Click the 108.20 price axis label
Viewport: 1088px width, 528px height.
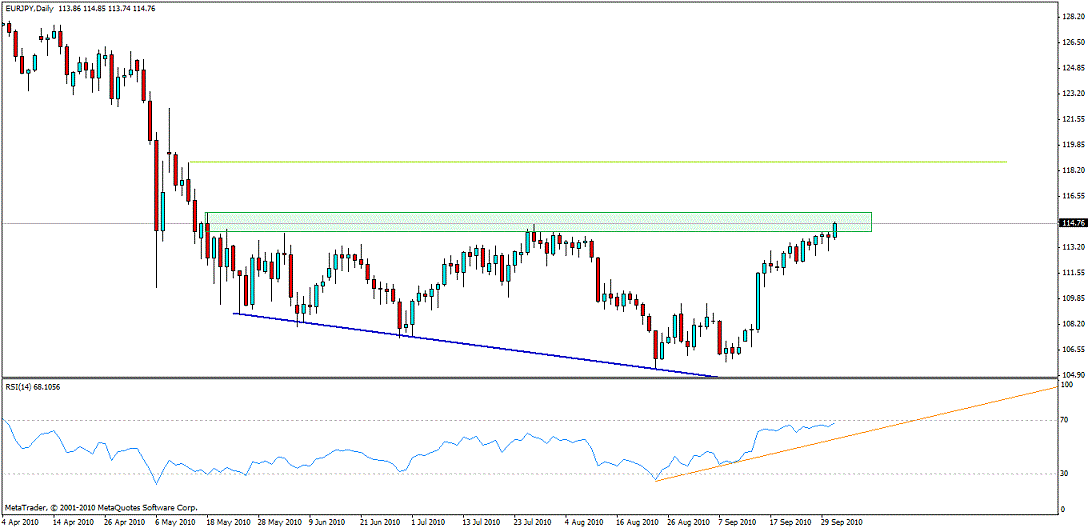pyautogui.click(x=1071, y=324)
